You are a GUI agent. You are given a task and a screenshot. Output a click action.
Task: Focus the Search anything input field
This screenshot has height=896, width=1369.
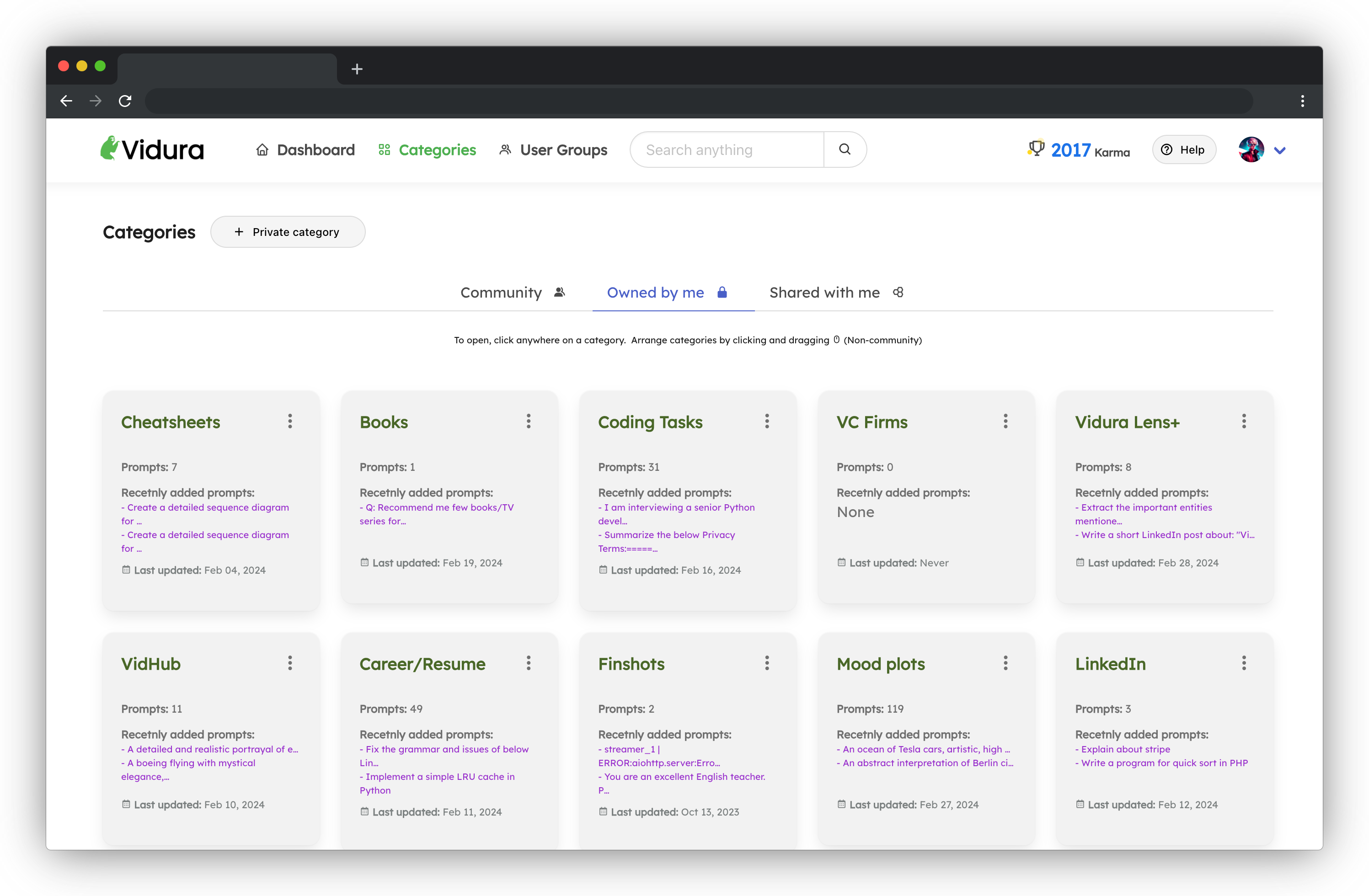[726, 149]
